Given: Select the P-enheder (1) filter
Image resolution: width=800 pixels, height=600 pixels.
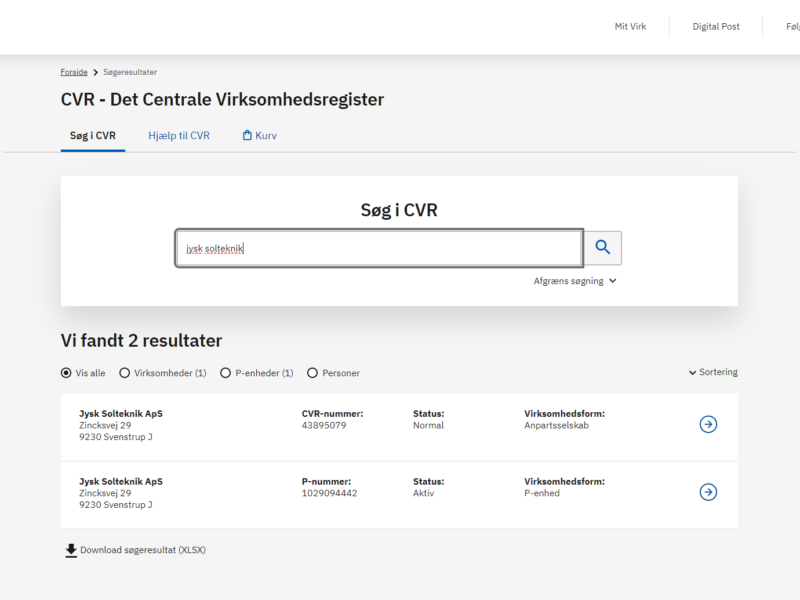Looking at the screenshot, I should 226,373.
